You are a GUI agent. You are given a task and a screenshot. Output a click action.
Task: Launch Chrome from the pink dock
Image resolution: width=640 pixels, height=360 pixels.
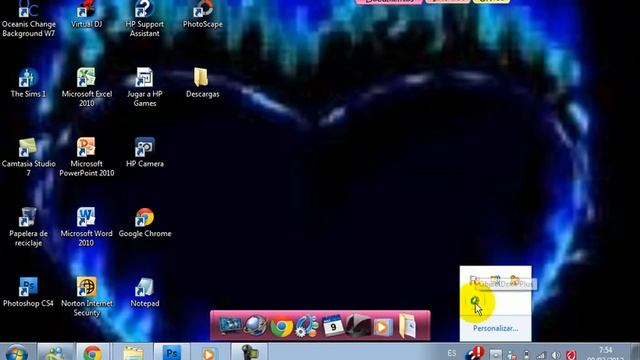pyautogui.click(x=282, y=327)
